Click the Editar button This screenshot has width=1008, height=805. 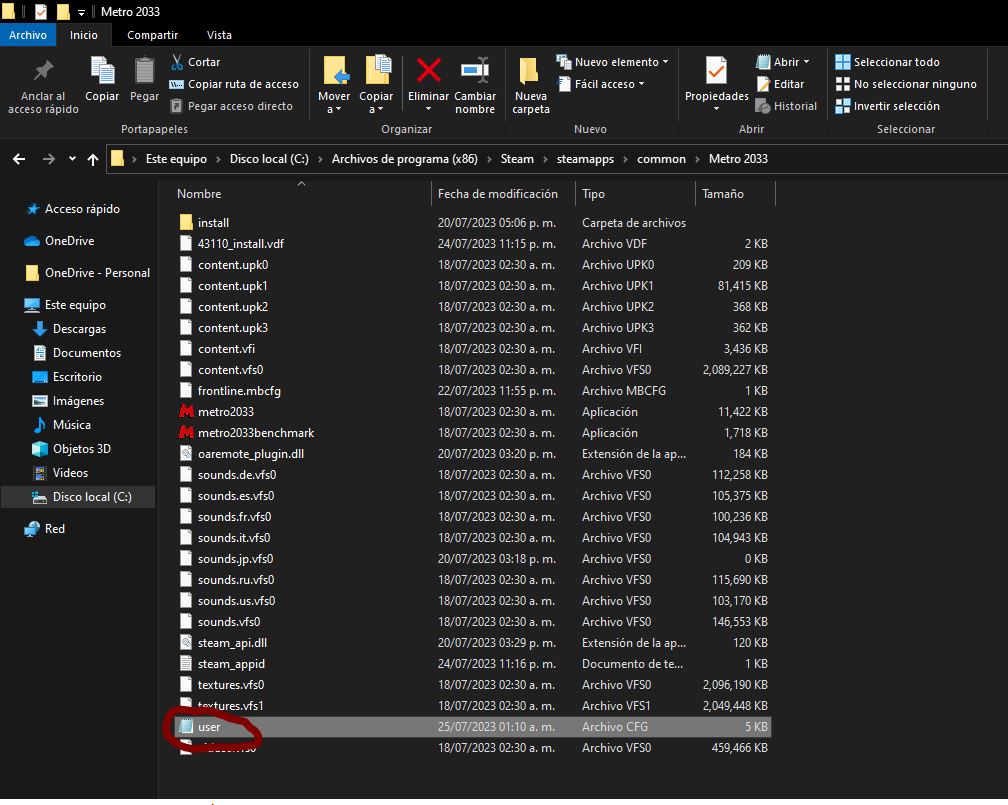click(780, 84)
